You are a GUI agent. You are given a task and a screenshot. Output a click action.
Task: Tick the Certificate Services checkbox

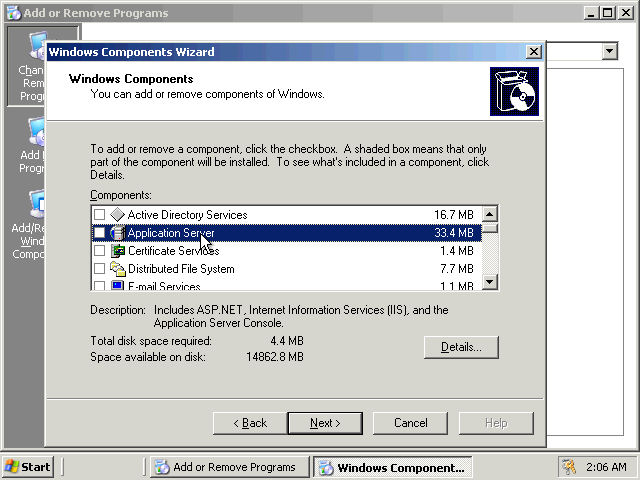(x=99, y=251)
